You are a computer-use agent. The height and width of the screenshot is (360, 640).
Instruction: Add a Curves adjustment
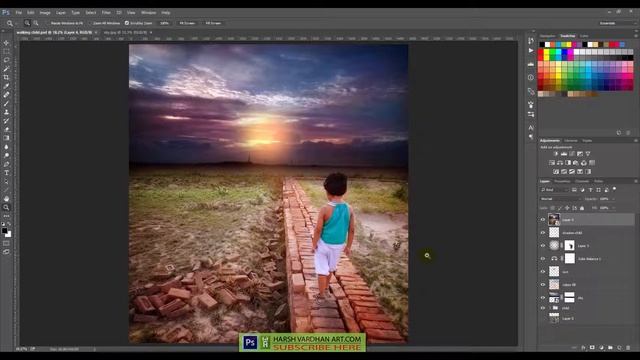(572, 154)
